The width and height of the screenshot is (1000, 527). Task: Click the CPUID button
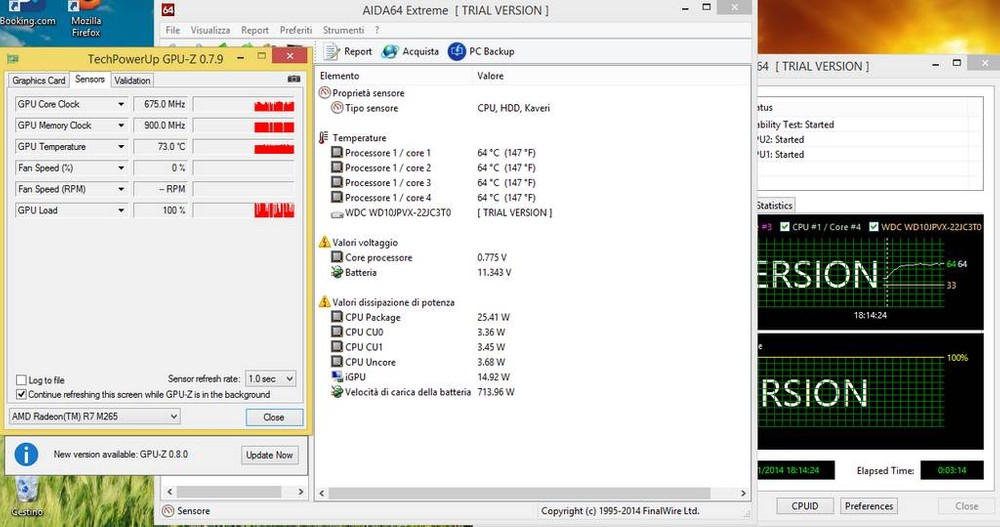point(804,506)
